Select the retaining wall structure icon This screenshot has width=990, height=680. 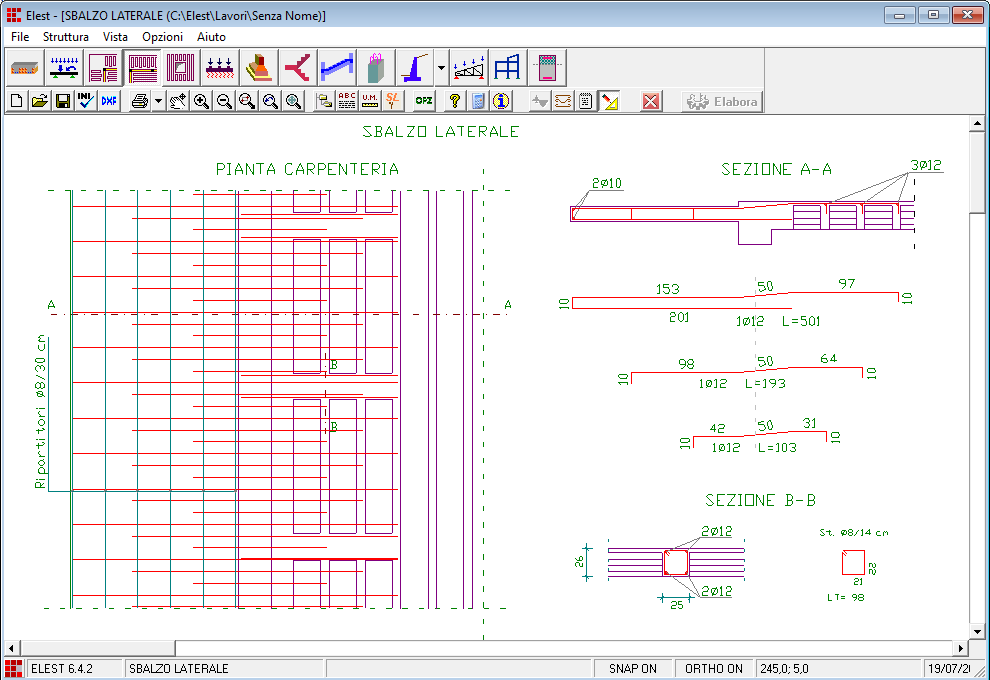tap(415, 68)
